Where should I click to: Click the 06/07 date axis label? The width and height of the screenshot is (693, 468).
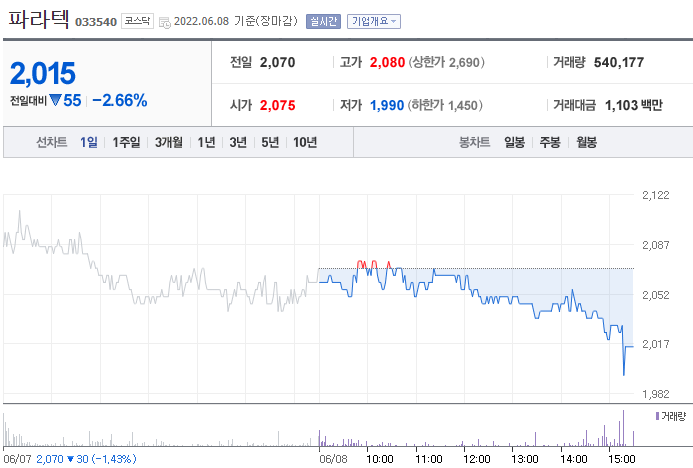tap(17, 459)
